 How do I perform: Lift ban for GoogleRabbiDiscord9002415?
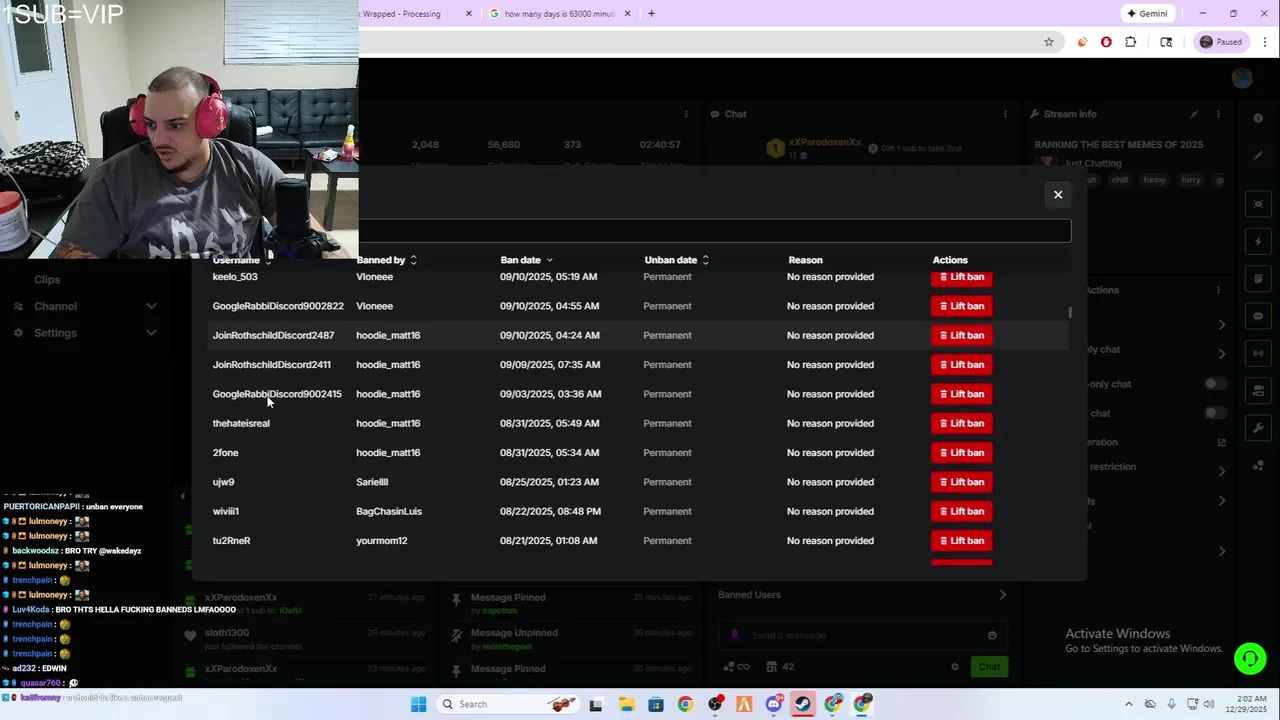click(x=961, y=394)
